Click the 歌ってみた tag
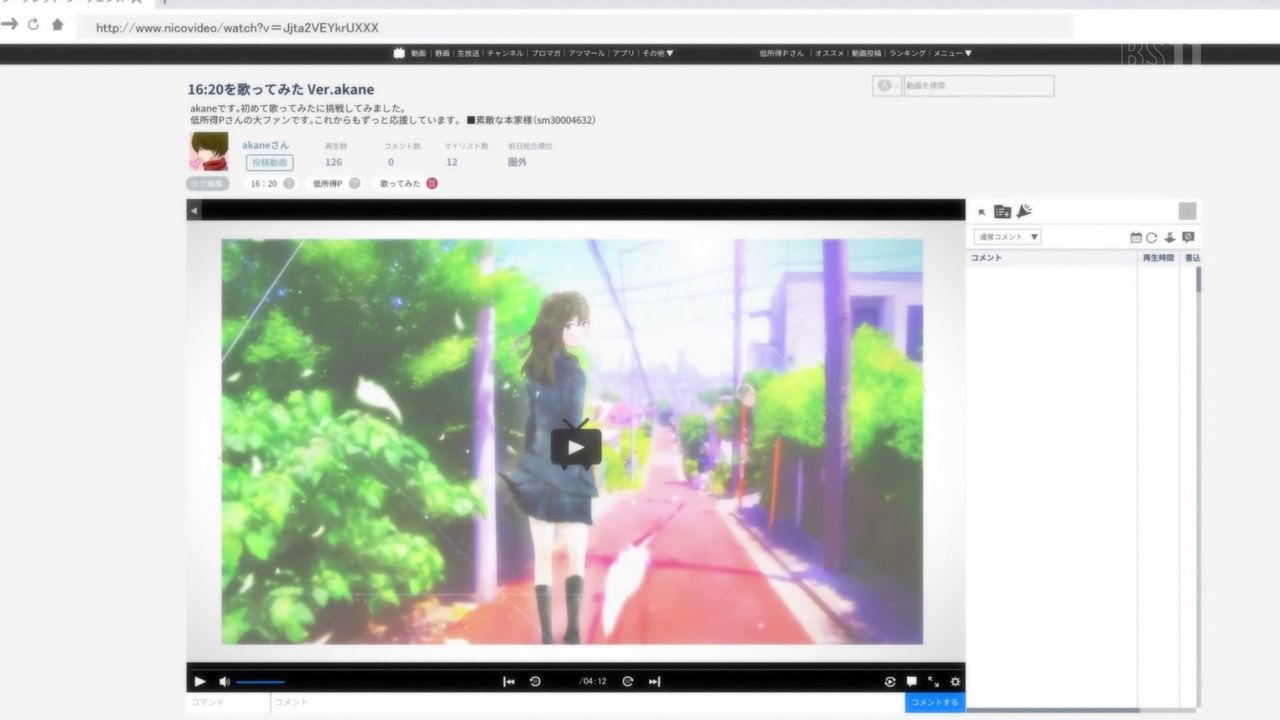 pyautogui.click(x=400, y=184)
